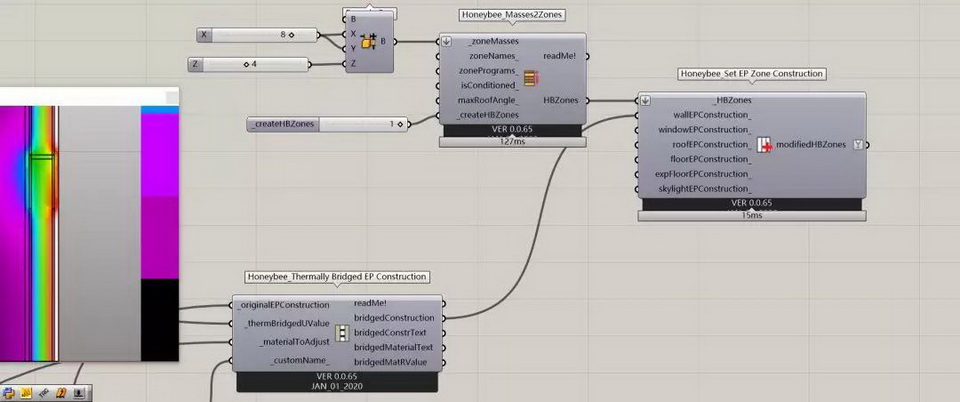Click the Z number slider handle
This screenshot has width=960, height=402.
pyautogui.click(x=246, y=65)
